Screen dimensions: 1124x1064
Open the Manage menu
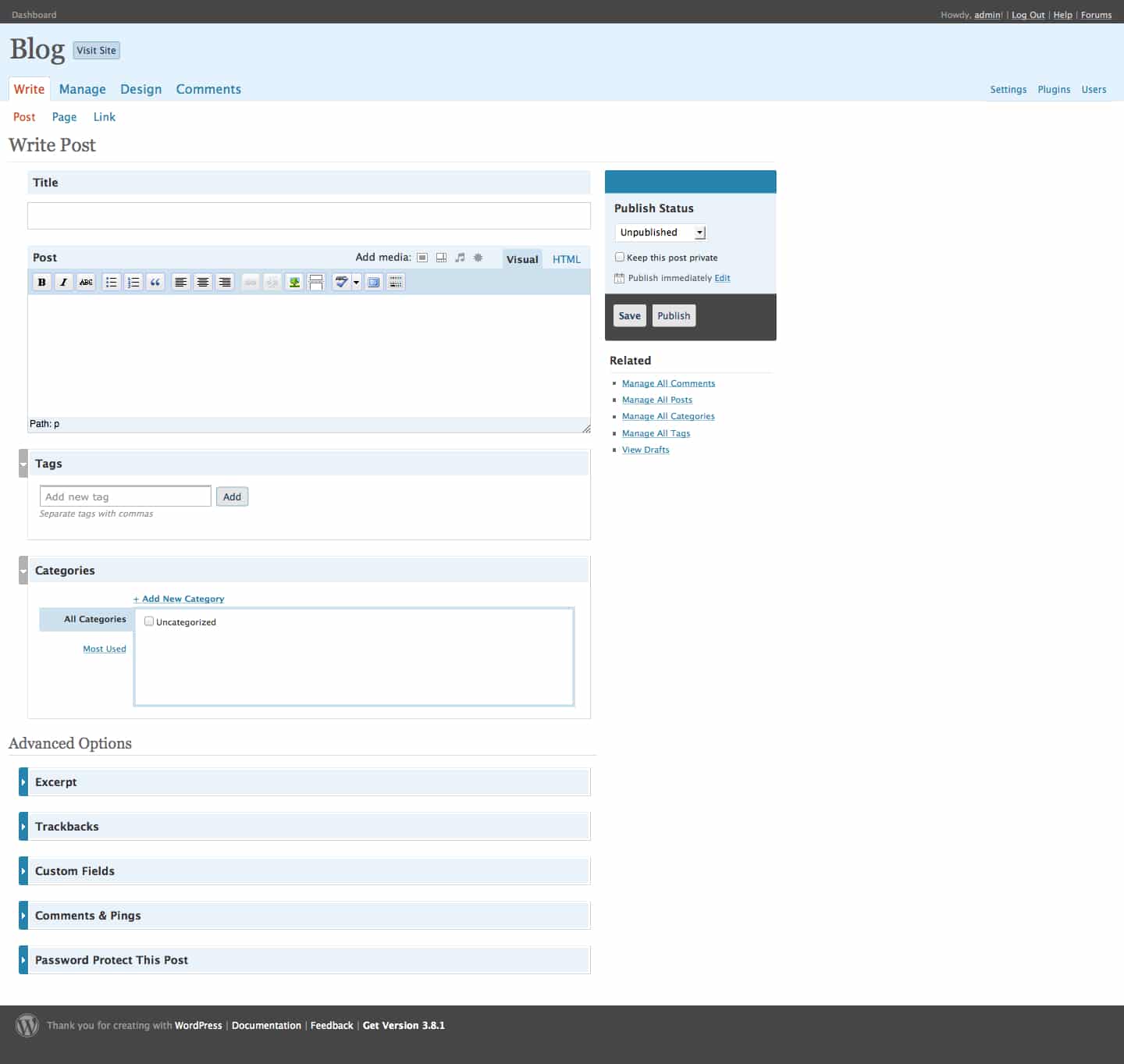82,89
